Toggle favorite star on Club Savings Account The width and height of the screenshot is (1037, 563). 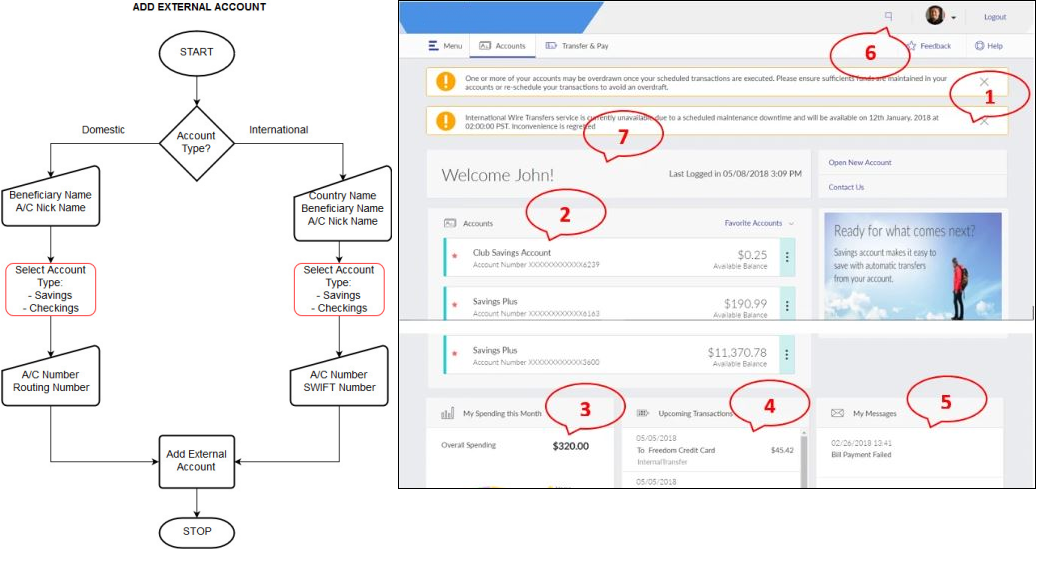pyautogui.click(x=455, y=256)
